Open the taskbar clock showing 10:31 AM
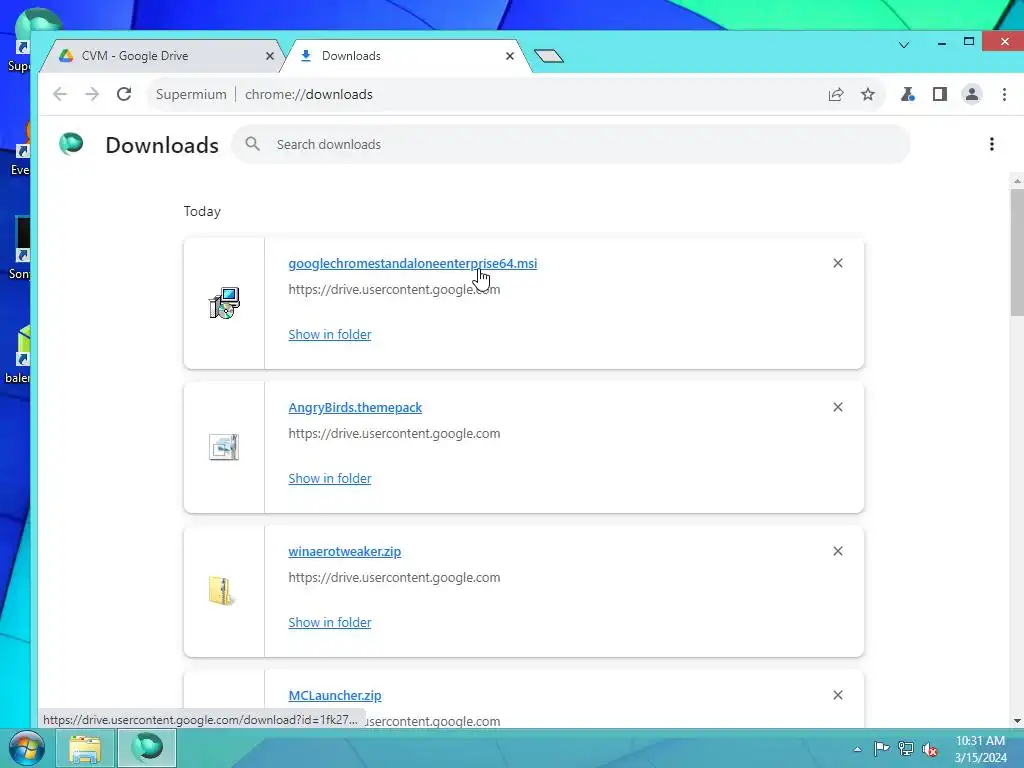 [980, 749]
